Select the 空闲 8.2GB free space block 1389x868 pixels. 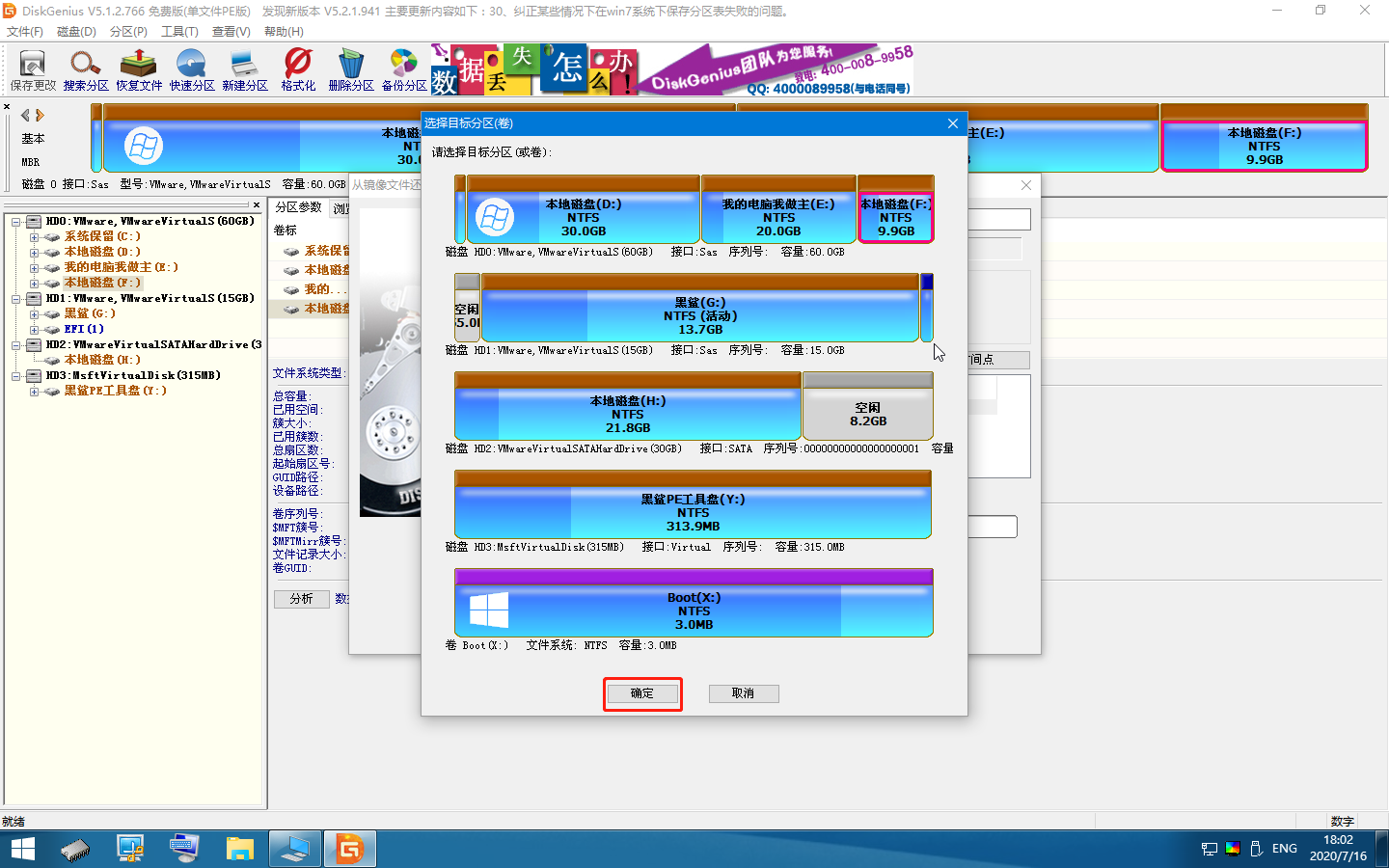pos(868,406)
